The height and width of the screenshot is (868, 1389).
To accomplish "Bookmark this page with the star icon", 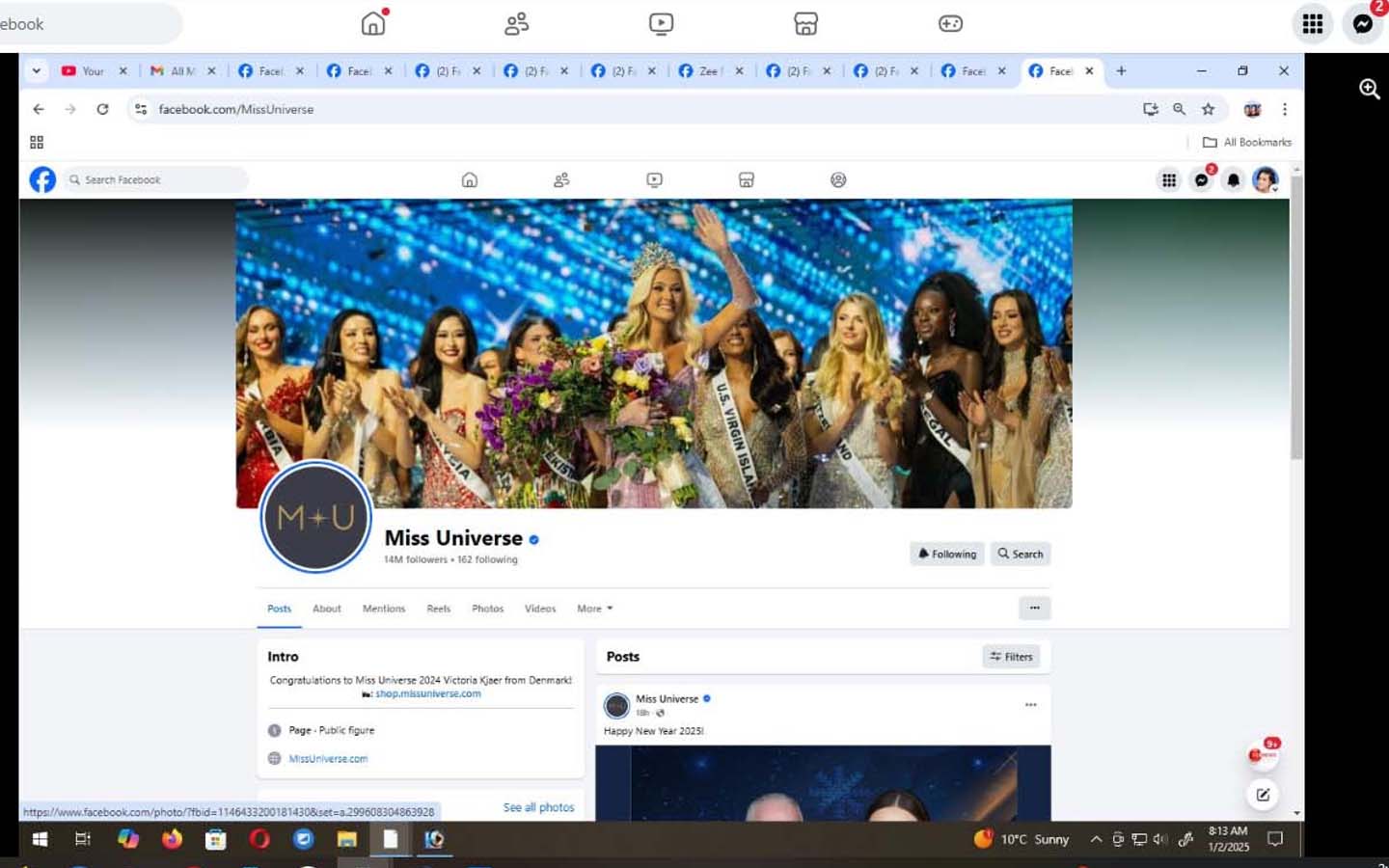I will (1208, 109).
